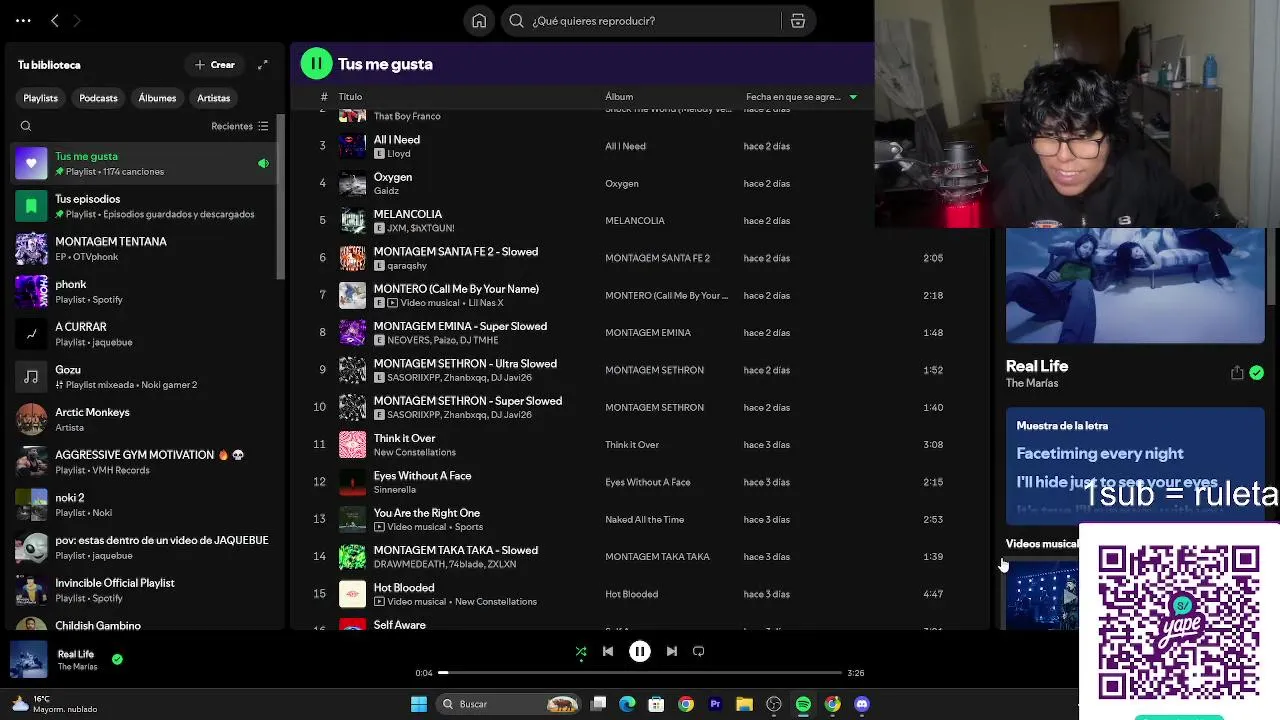Toggle repeat mode
The height and width of the screenshot is (720, 1280).
tap(699, 651)
